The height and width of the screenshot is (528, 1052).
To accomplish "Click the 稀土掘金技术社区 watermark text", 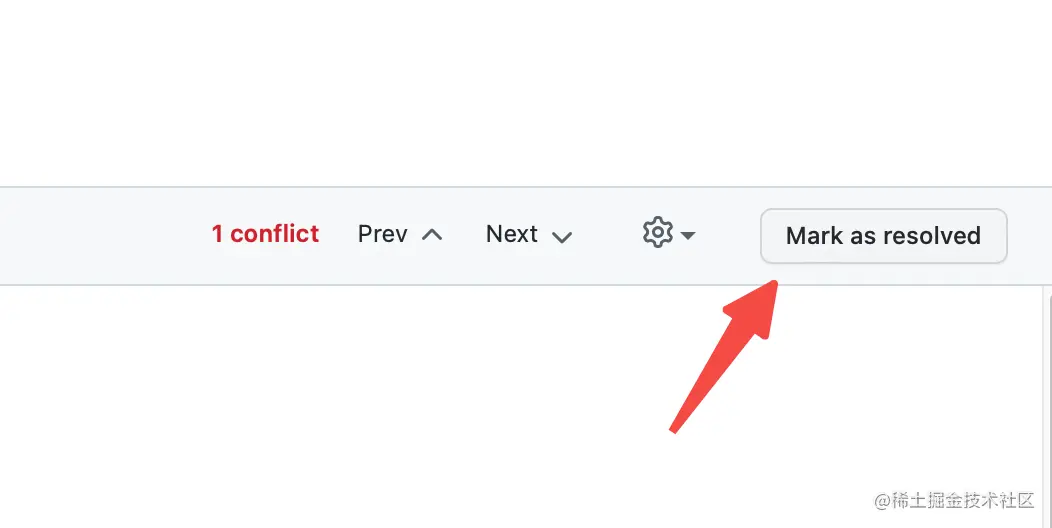I will pos(962,500).
